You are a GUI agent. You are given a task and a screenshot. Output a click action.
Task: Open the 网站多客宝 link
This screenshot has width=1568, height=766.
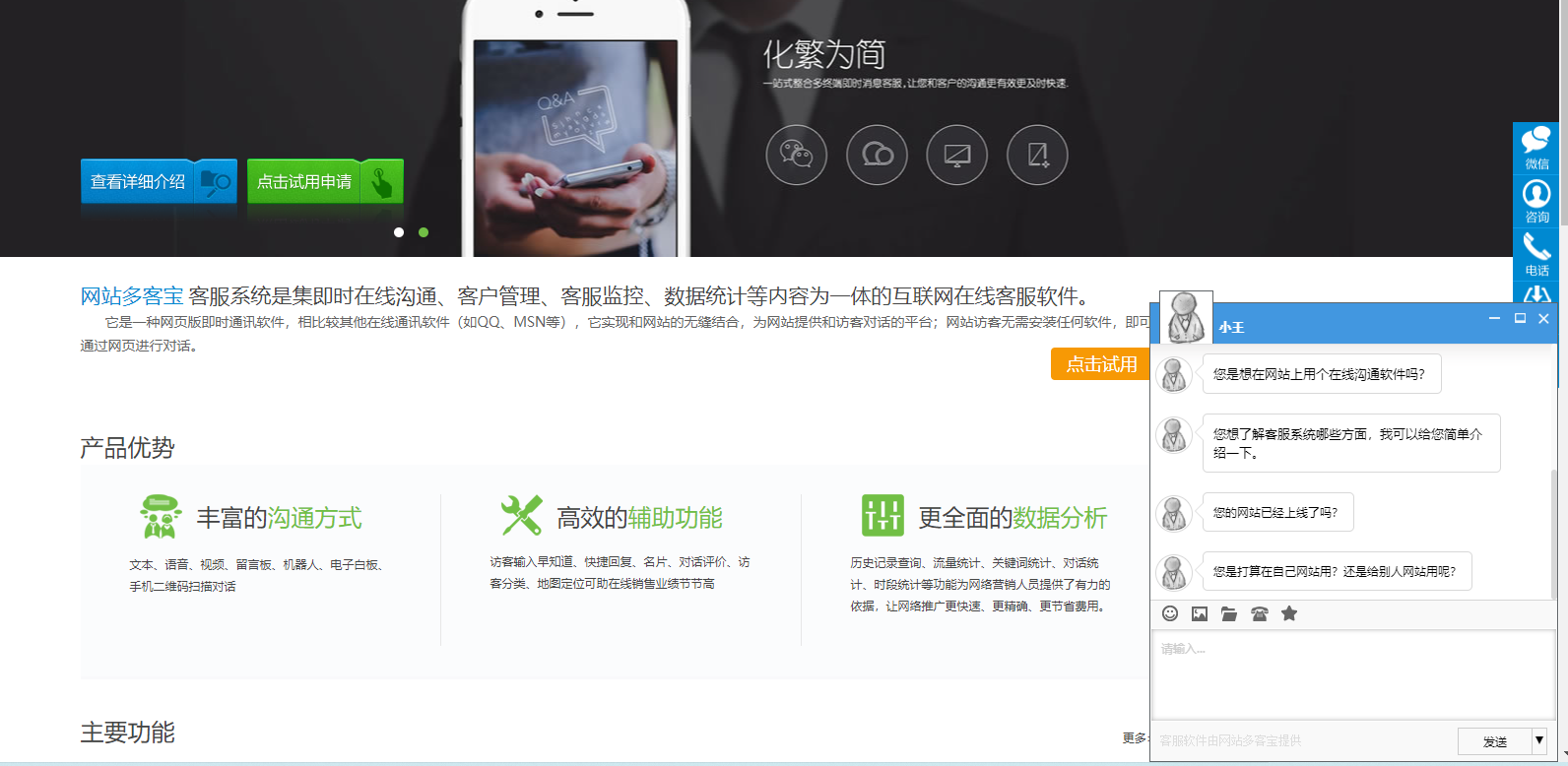tap(132, 296)
